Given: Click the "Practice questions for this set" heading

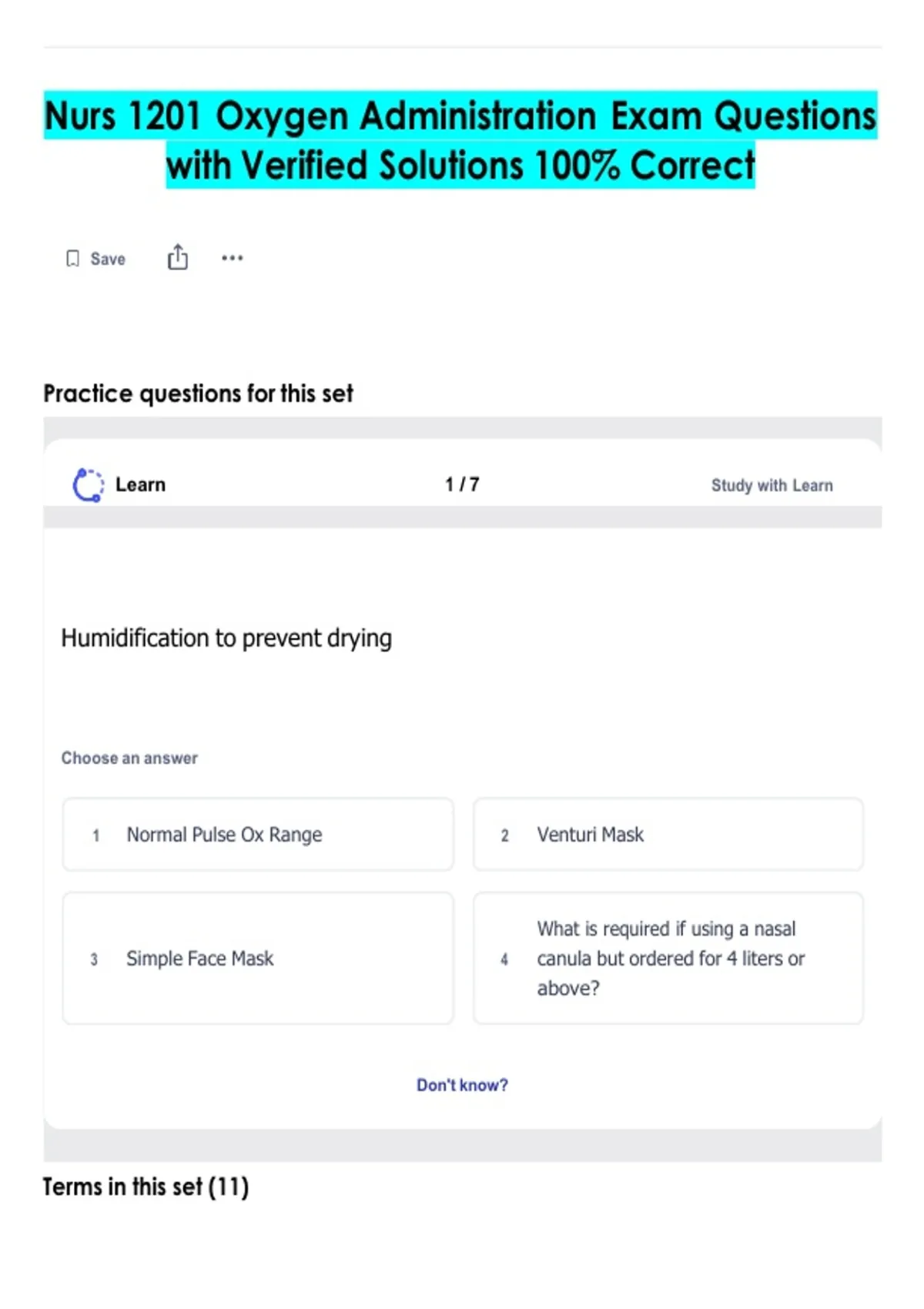Looking at the screenshot, I should pyautogui.click(x=198, y=393).
